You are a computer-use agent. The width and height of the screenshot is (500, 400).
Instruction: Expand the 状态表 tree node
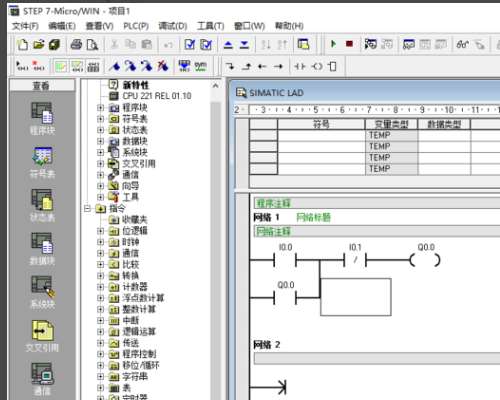coord(100,130)
